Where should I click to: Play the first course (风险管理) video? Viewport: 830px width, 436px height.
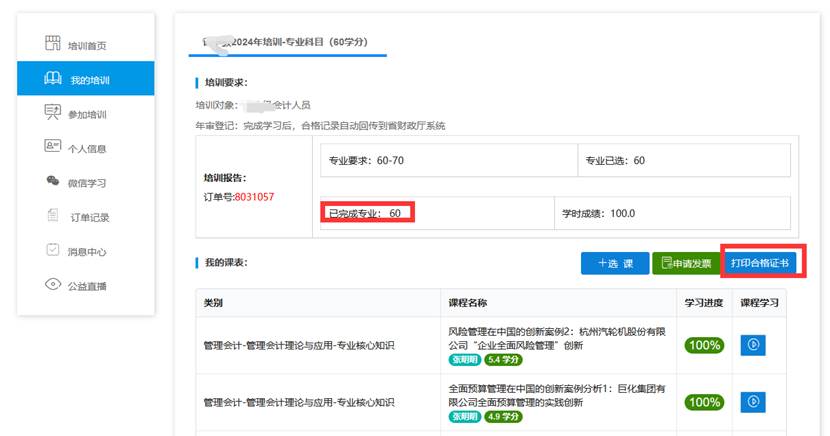753,345
